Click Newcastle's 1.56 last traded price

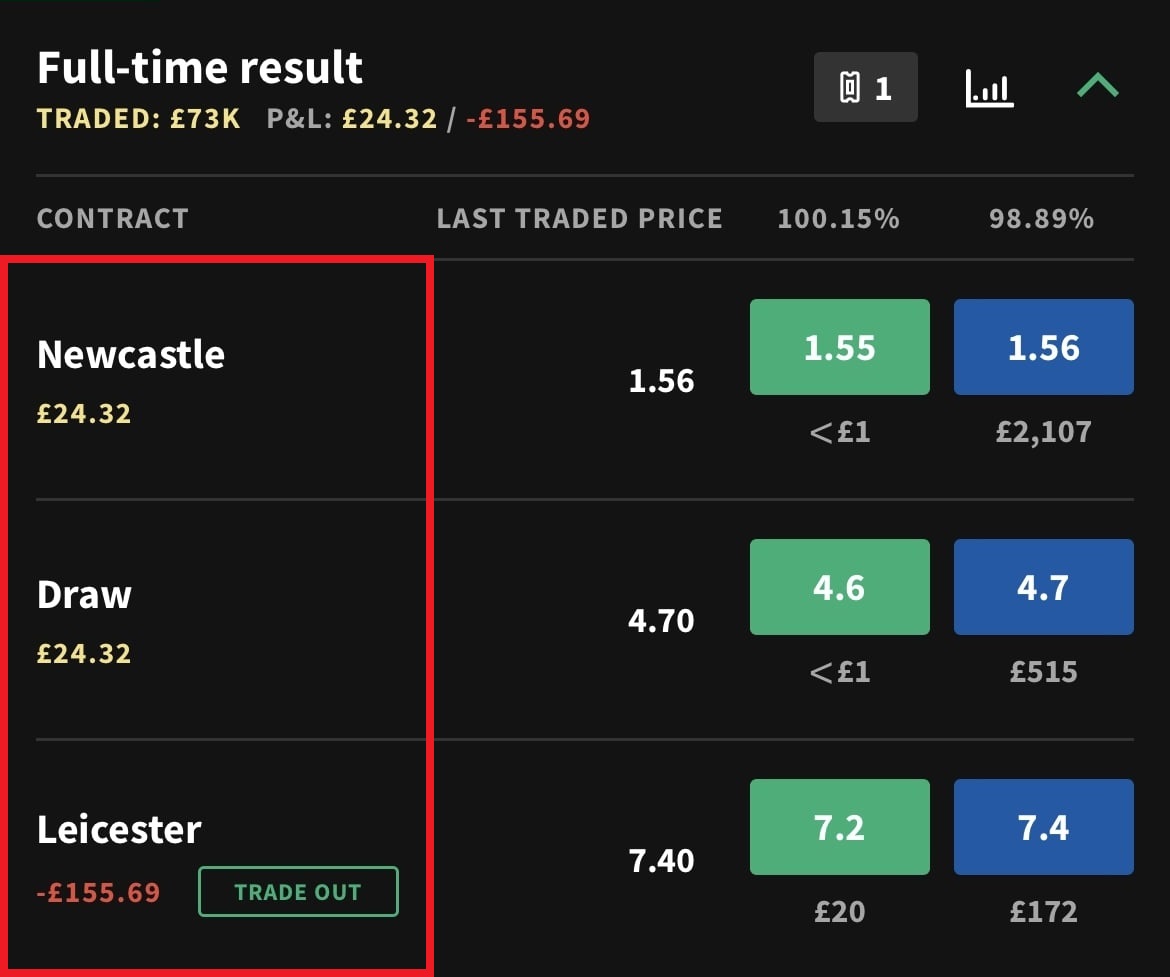coord(661,381)
